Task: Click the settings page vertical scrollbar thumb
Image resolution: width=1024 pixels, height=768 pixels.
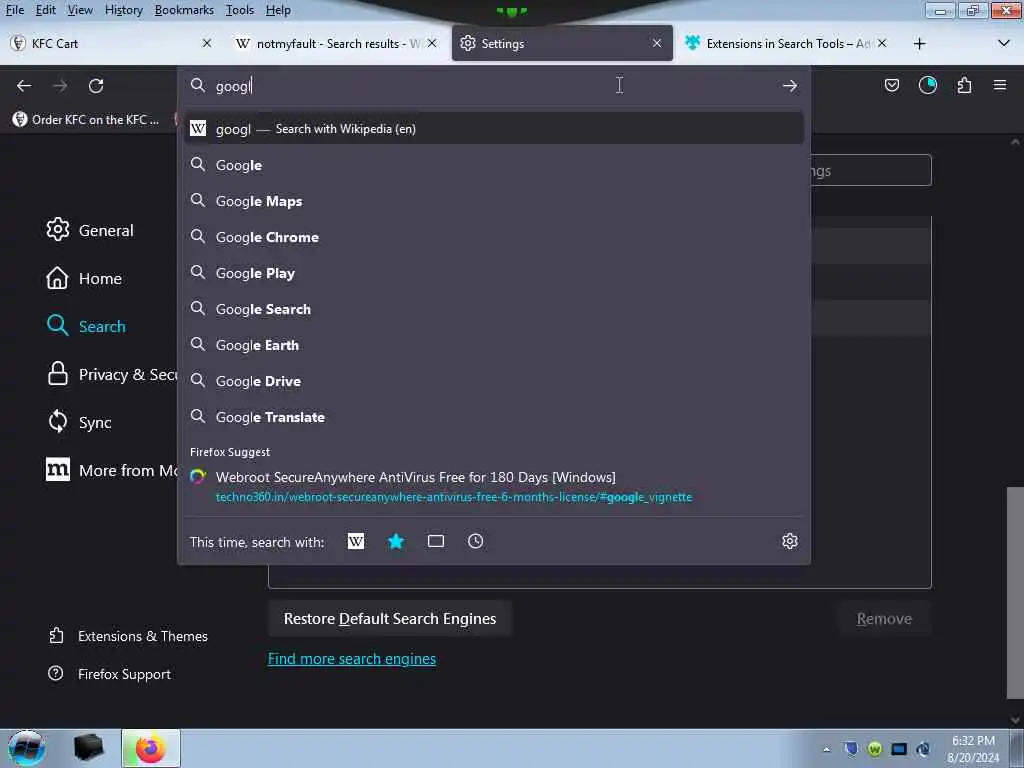Action: (1015, 593)
